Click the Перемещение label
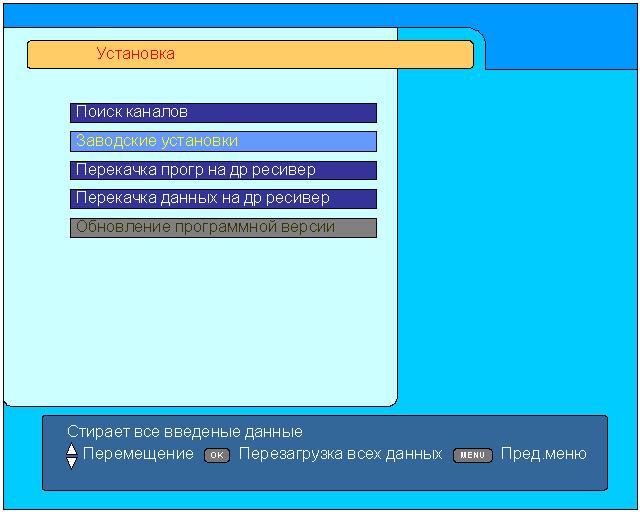The width and height of the screenshot is (640, 512). (x=138, y=454)
